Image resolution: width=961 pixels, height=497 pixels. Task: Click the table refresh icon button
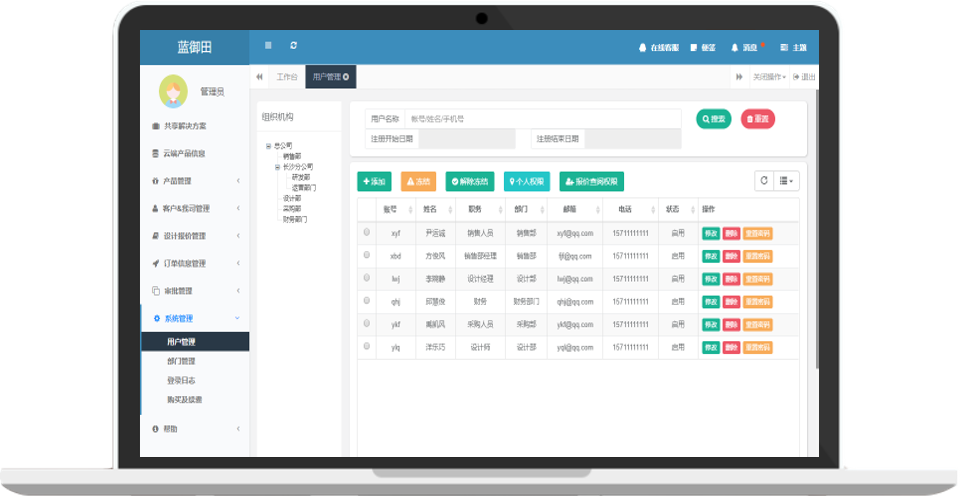[x=764, y=181]
